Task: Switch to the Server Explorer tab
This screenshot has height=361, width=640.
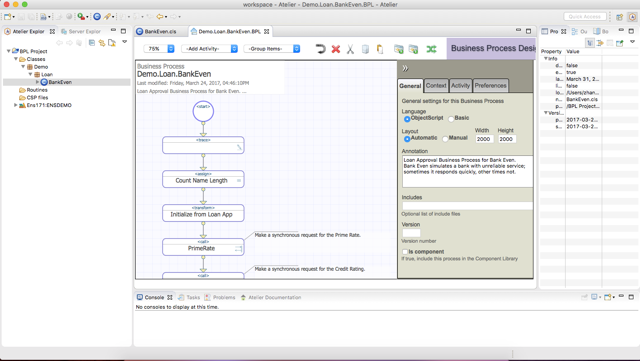Action: click(81, 31)
